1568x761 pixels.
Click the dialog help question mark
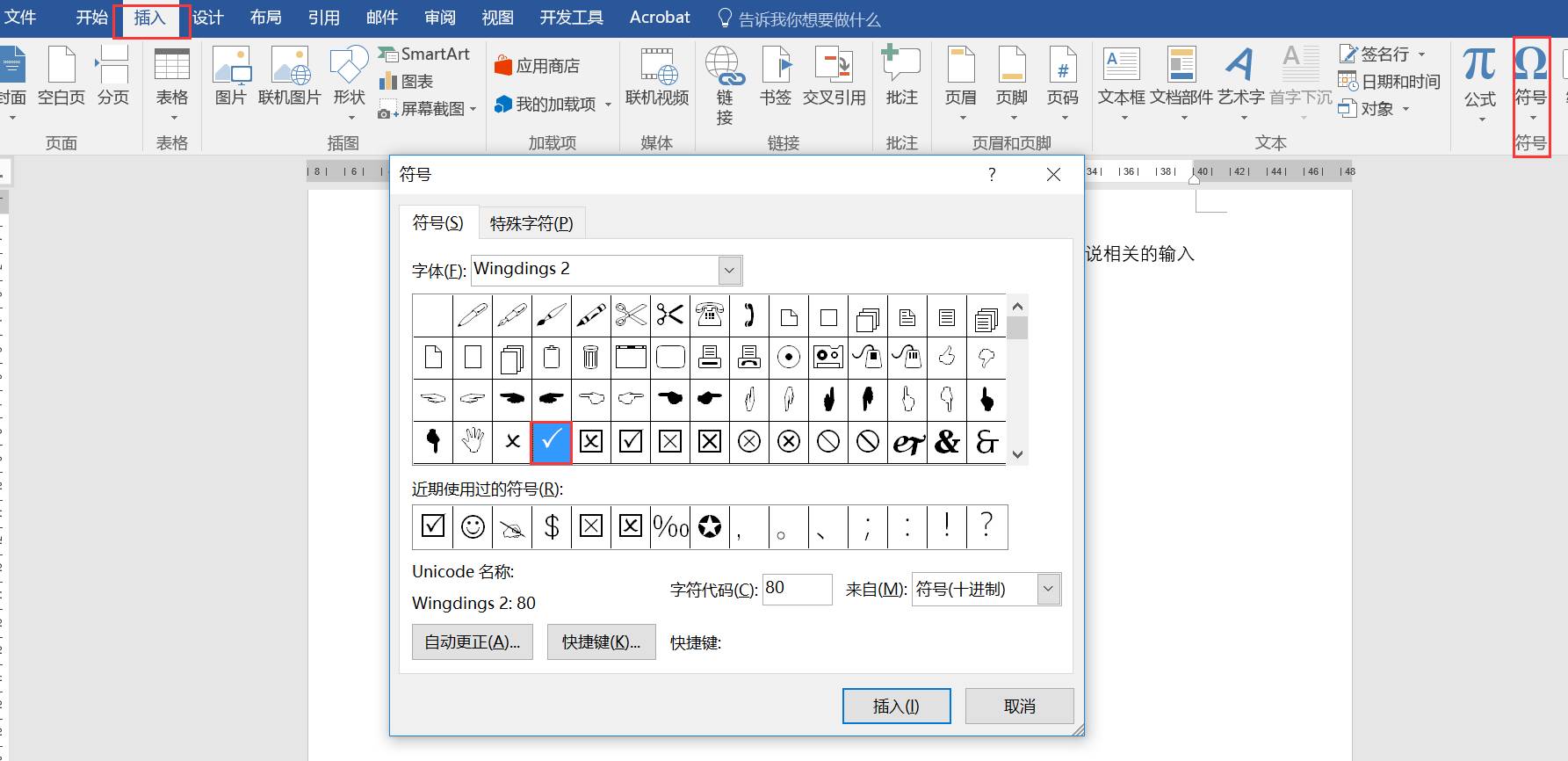coord(992,175)
